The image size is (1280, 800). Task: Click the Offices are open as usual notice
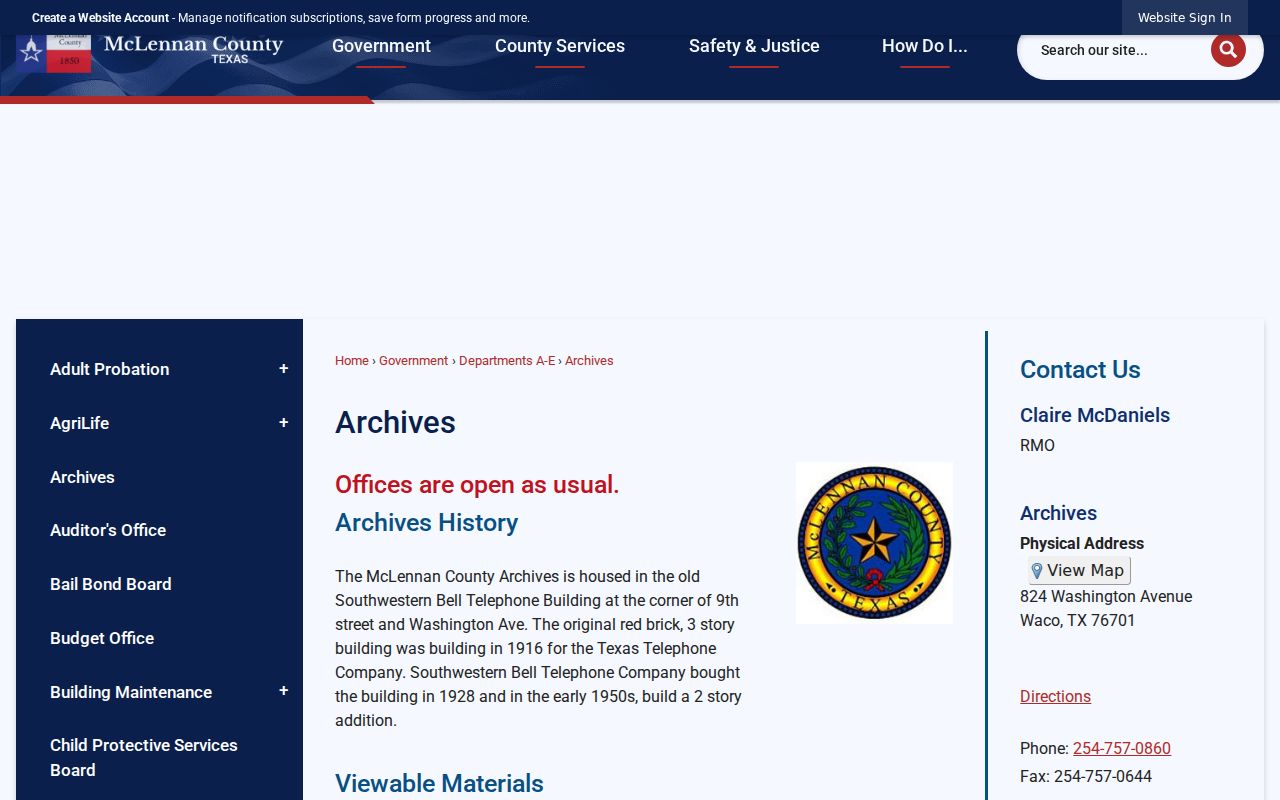tap(477, 485)
